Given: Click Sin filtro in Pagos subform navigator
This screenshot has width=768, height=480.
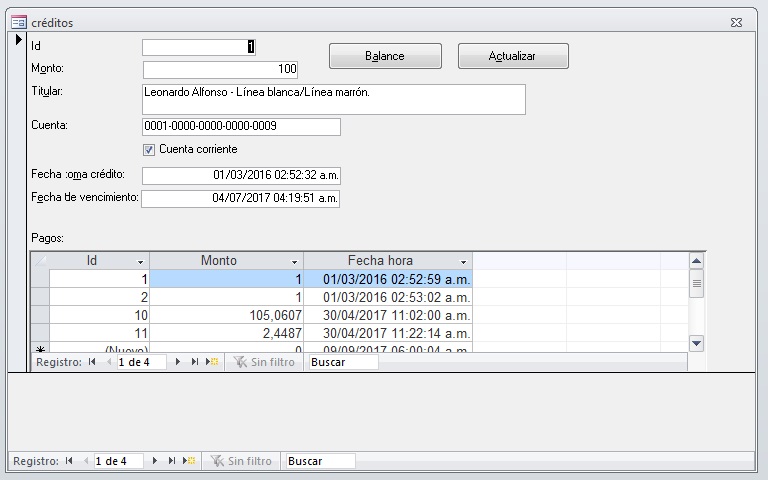Looking at the screenshot, I should click(x=264, y=362).
